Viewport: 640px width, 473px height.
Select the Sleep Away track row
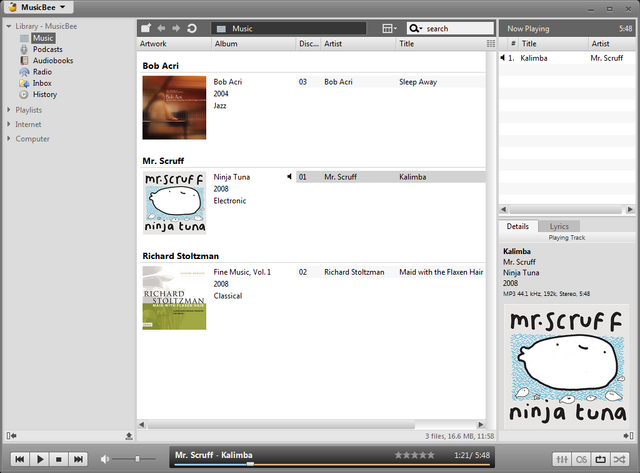391,82
